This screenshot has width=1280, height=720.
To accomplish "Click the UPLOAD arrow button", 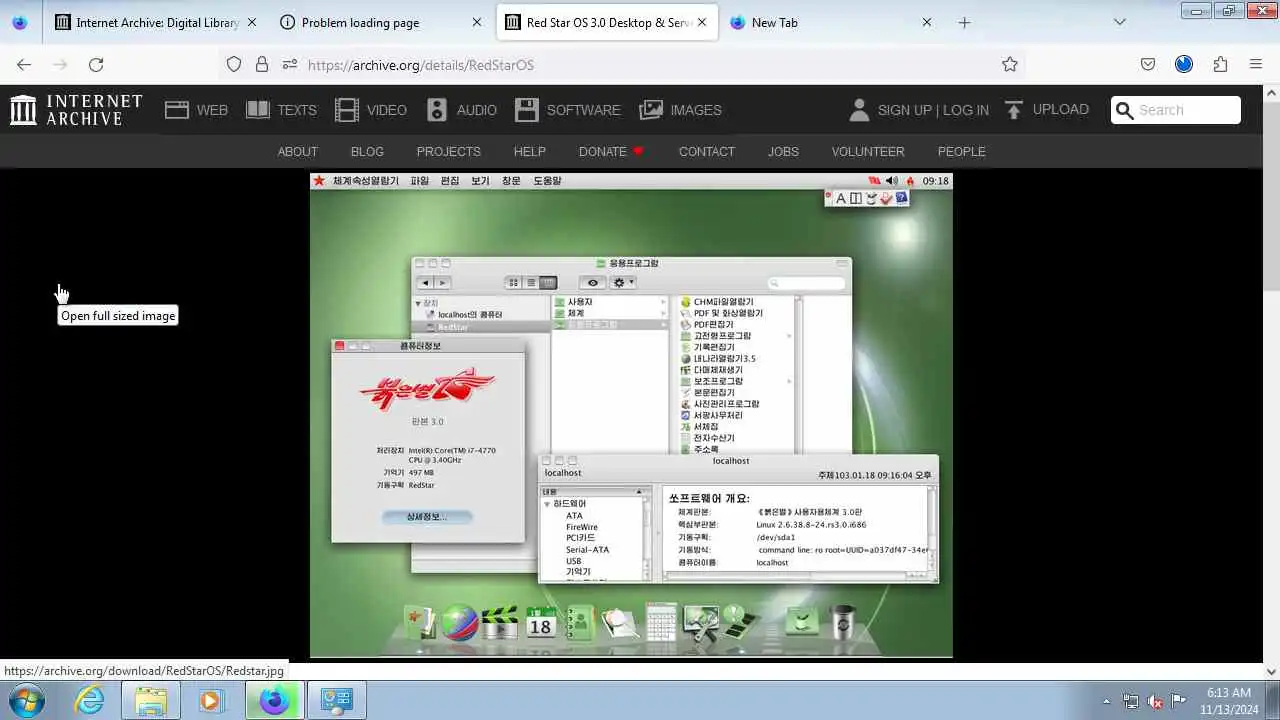I will pyautogui.click(x=1047, y=110).
